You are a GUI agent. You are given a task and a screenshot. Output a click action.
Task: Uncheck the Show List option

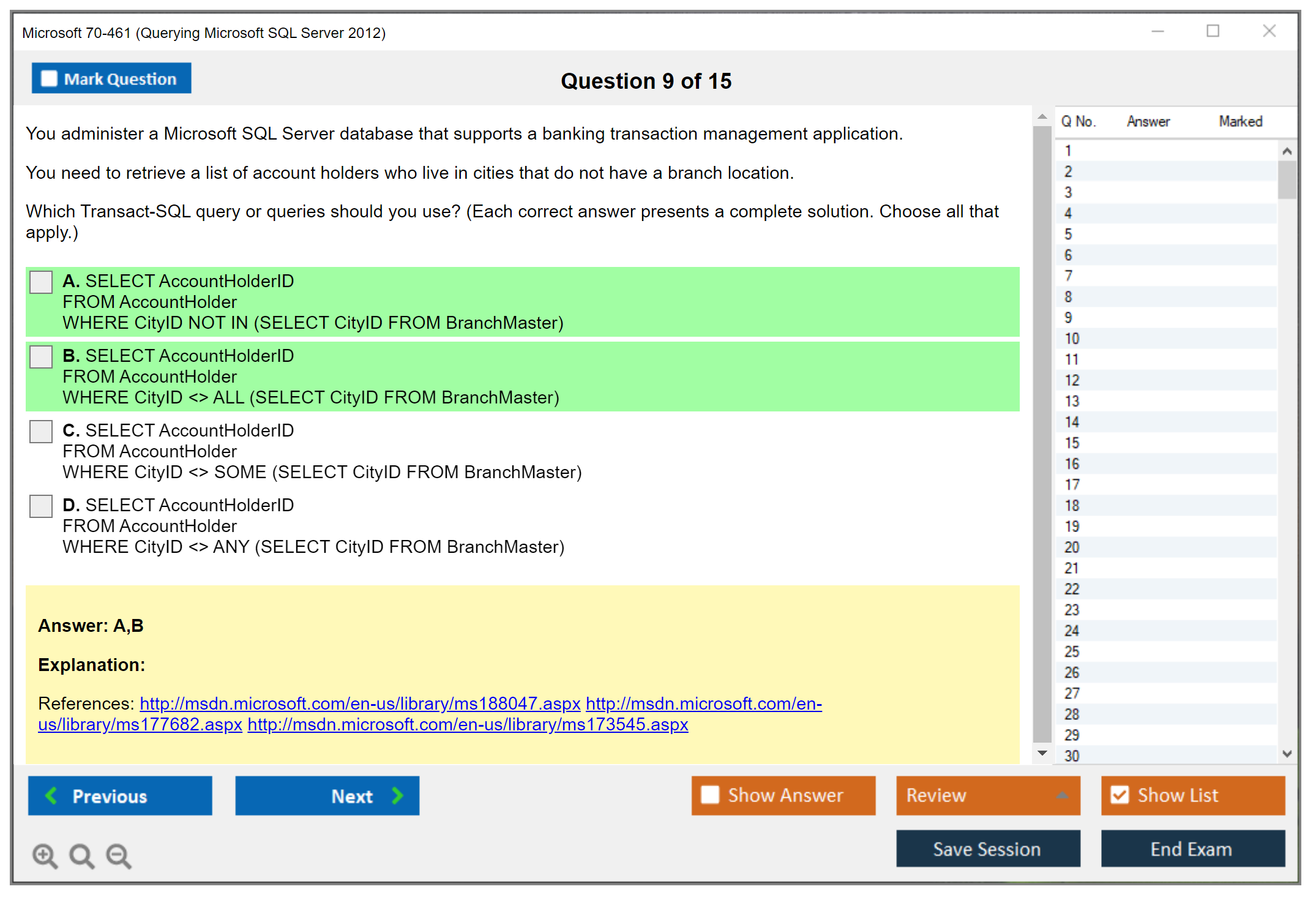[x=1120, y=795]
